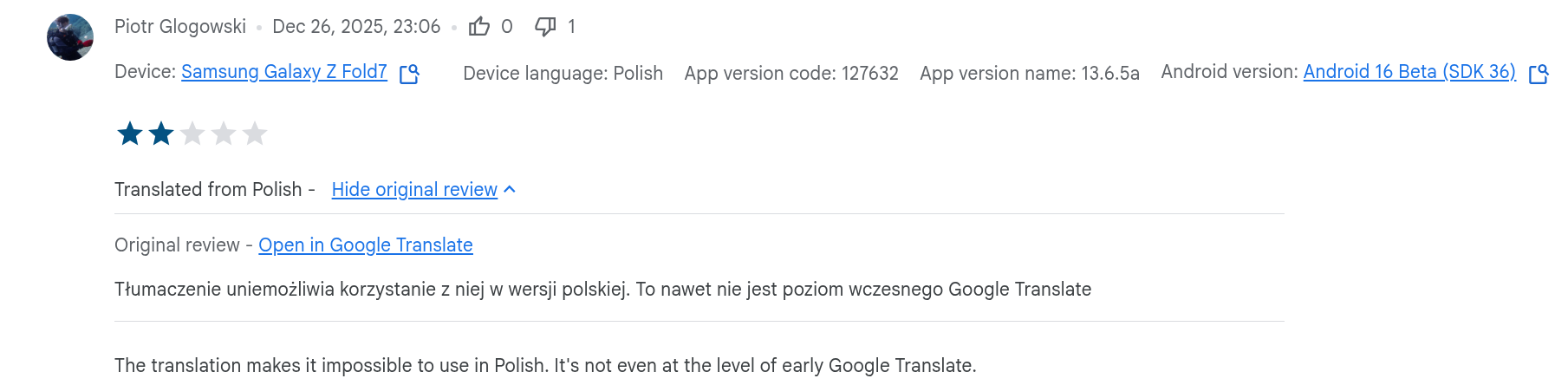The image size is (1568, 385).
Task: Click the thumbs down icon
Action: [x=545, y=27]
